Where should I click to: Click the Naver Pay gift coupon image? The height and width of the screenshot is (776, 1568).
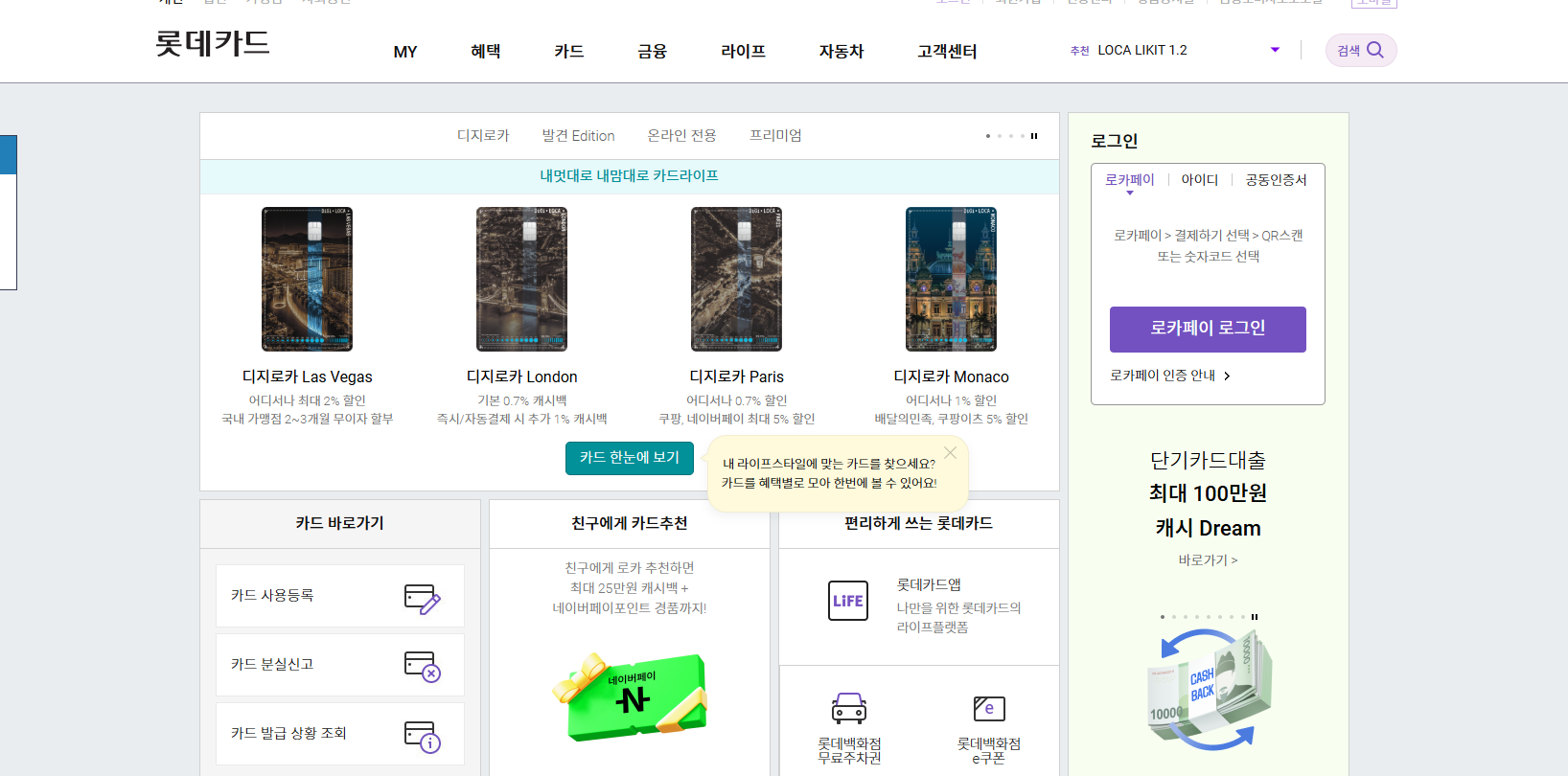630,696
